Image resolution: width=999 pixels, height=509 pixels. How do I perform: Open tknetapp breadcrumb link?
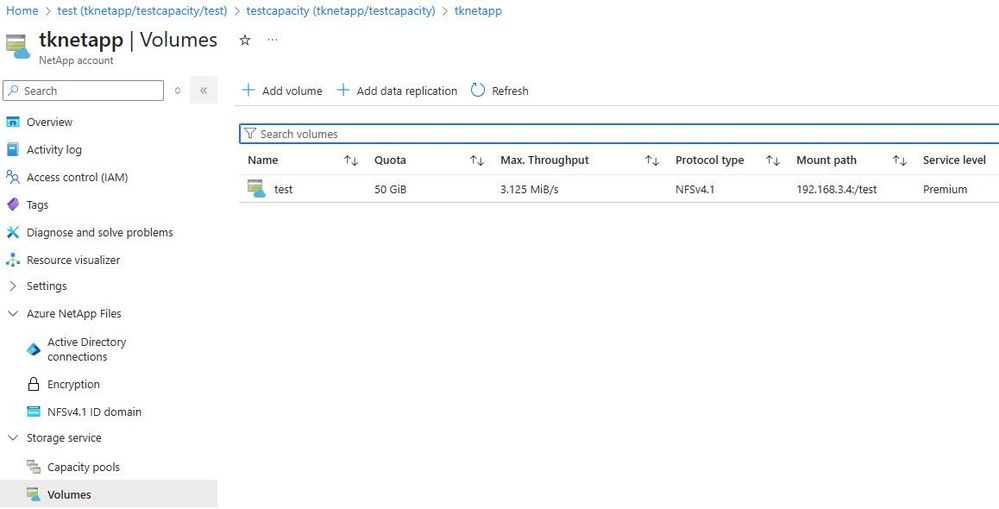click(x=478, y=11)
